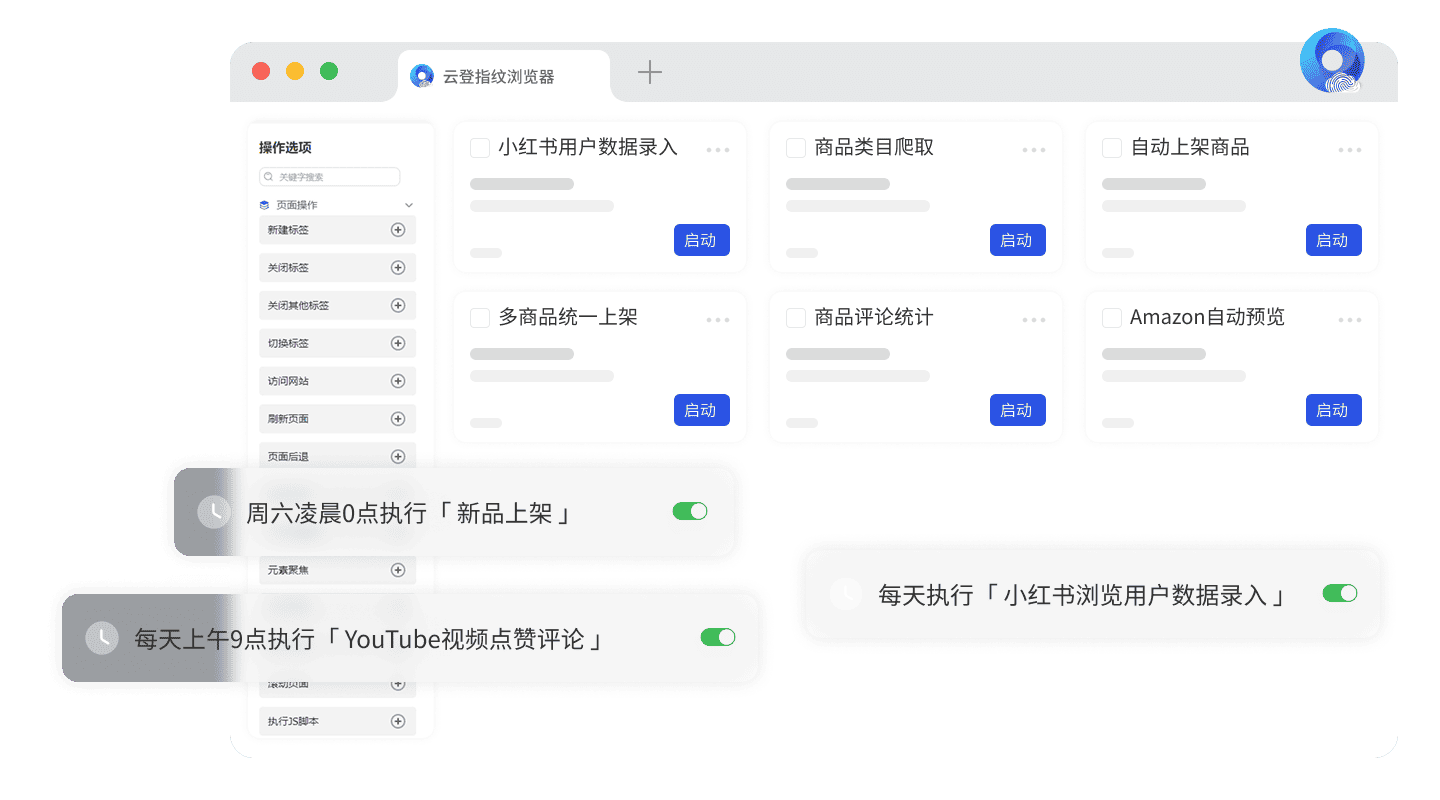Start the 商品评论统计 task with 启动
This screenshot has width=1440, height=800.
(1017, 410)
